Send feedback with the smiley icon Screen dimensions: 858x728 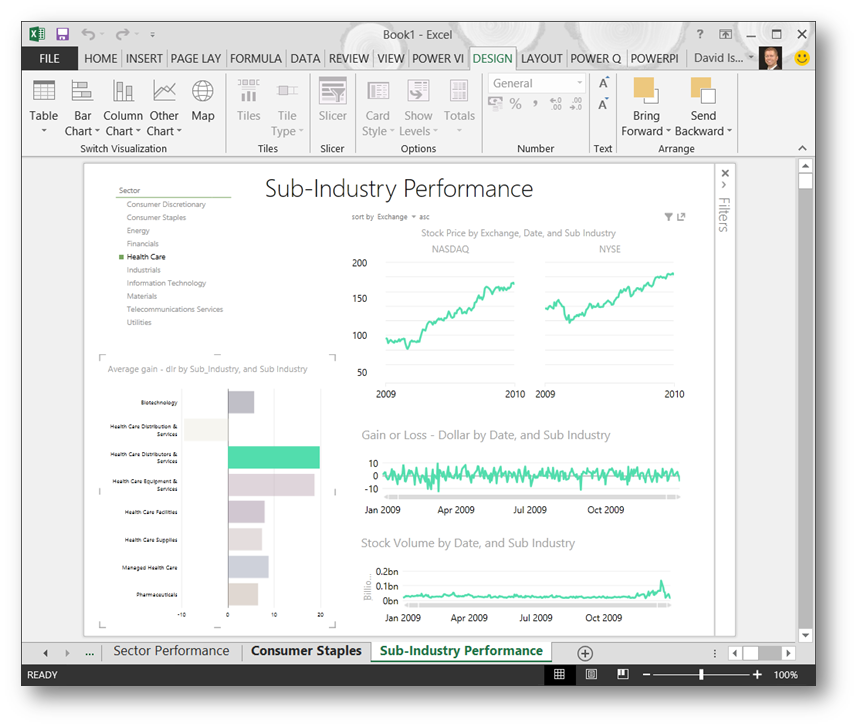click(x=802, y=58)
